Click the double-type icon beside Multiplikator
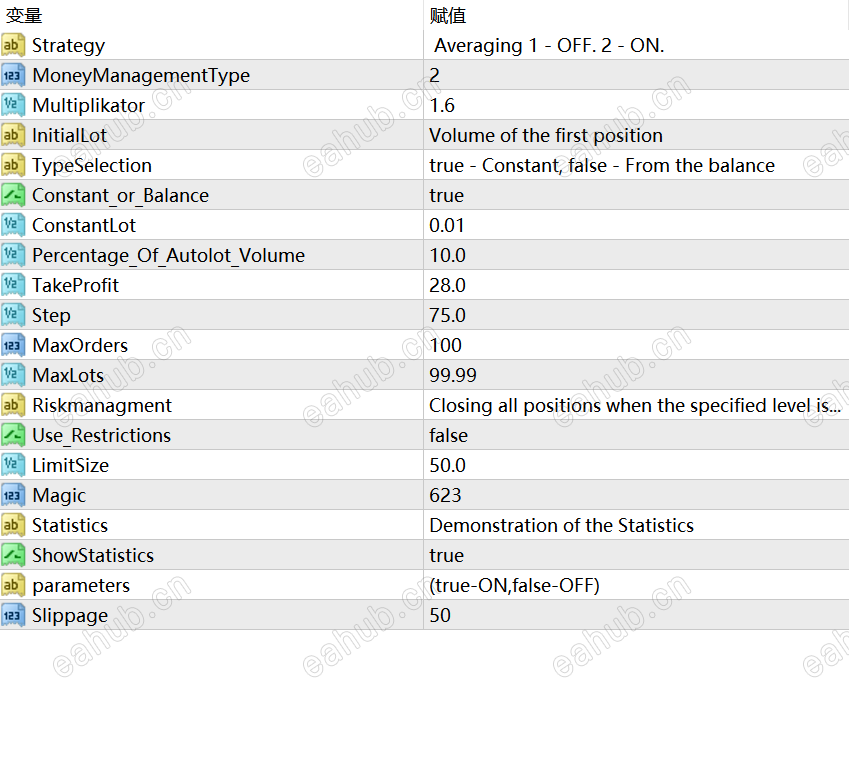849x768 pixels. pyautogui.click(x=13, y=105)
